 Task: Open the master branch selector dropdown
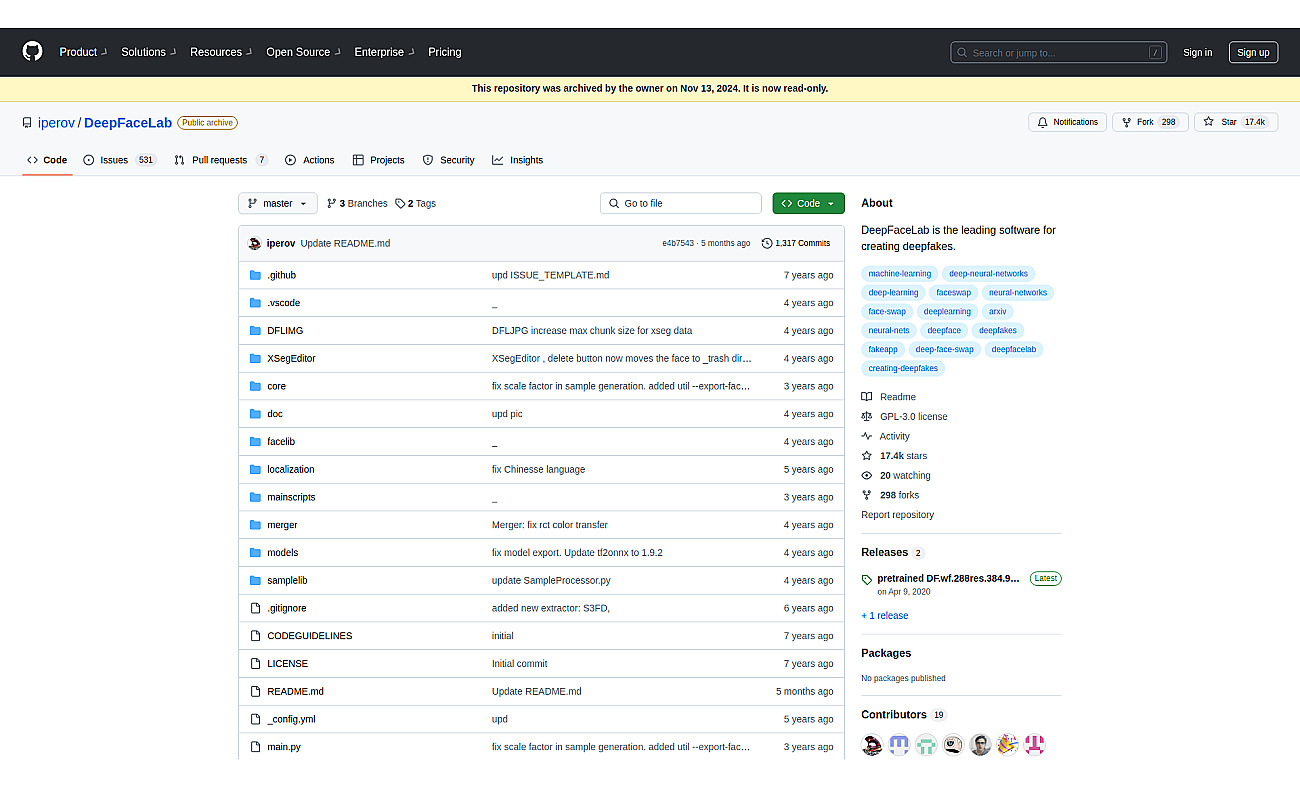278,203
